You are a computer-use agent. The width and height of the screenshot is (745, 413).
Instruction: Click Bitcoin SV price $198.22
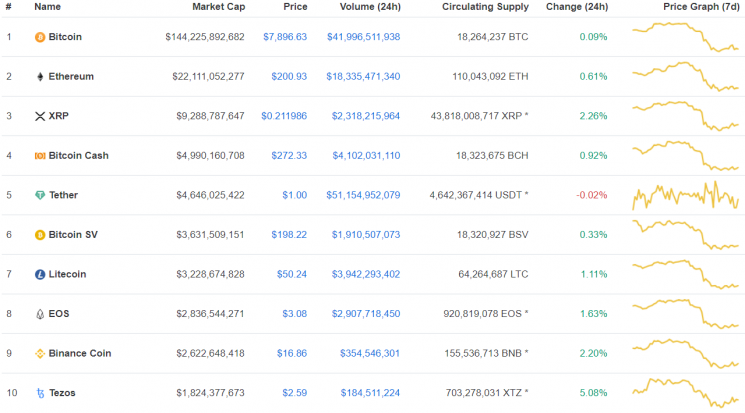click(289, 234)
